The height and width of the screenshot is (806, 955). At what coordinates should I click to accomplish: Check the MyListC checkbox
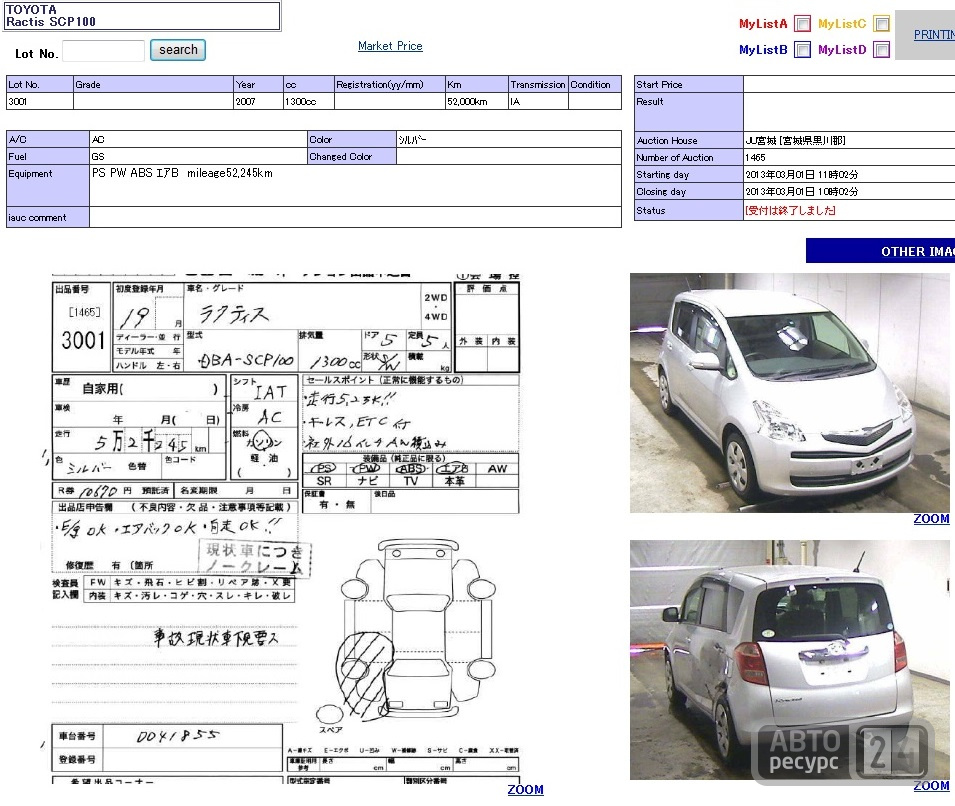(x=881, y=24)
